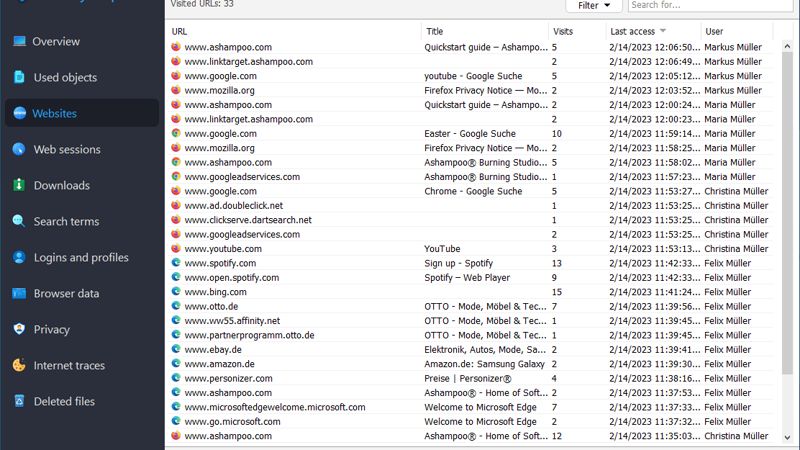The width and height of the screenshot is (800, 450).
Task: Click Visited URLs: 33 label
Action: pyautogui.click(x=202, y=4)
